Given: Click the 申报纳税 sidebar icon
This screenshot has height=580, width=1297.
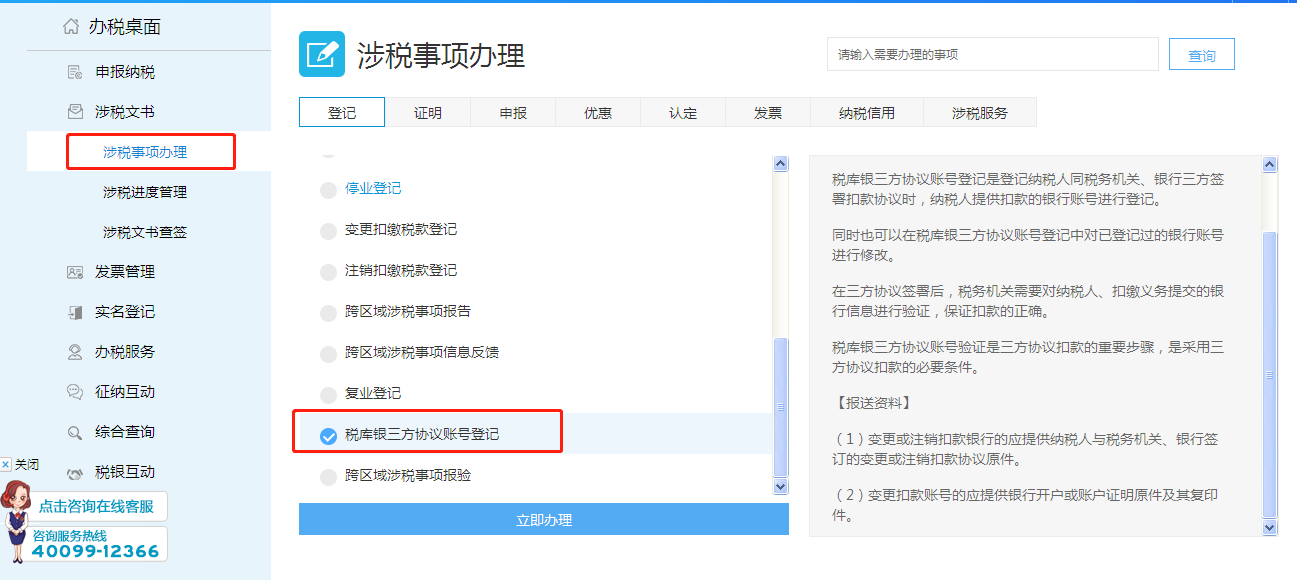Looking at the screenshot, I should click(75, 72).
